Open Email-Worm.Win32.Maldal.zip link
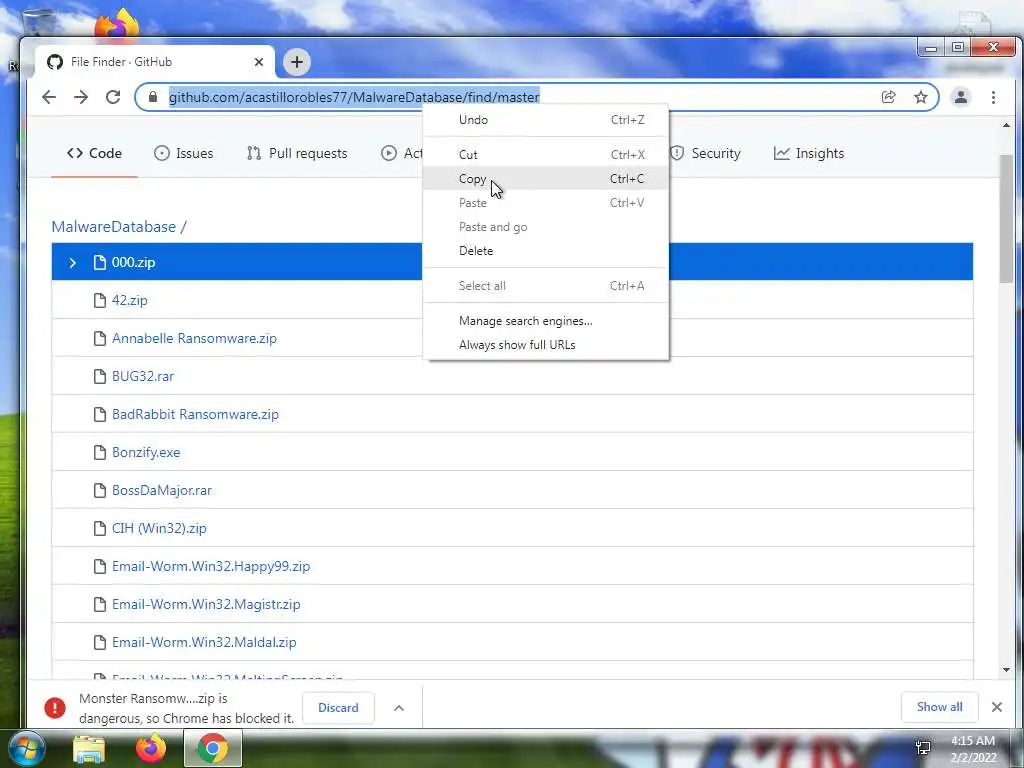This screenshot has width=1024, height=768. 204,642
